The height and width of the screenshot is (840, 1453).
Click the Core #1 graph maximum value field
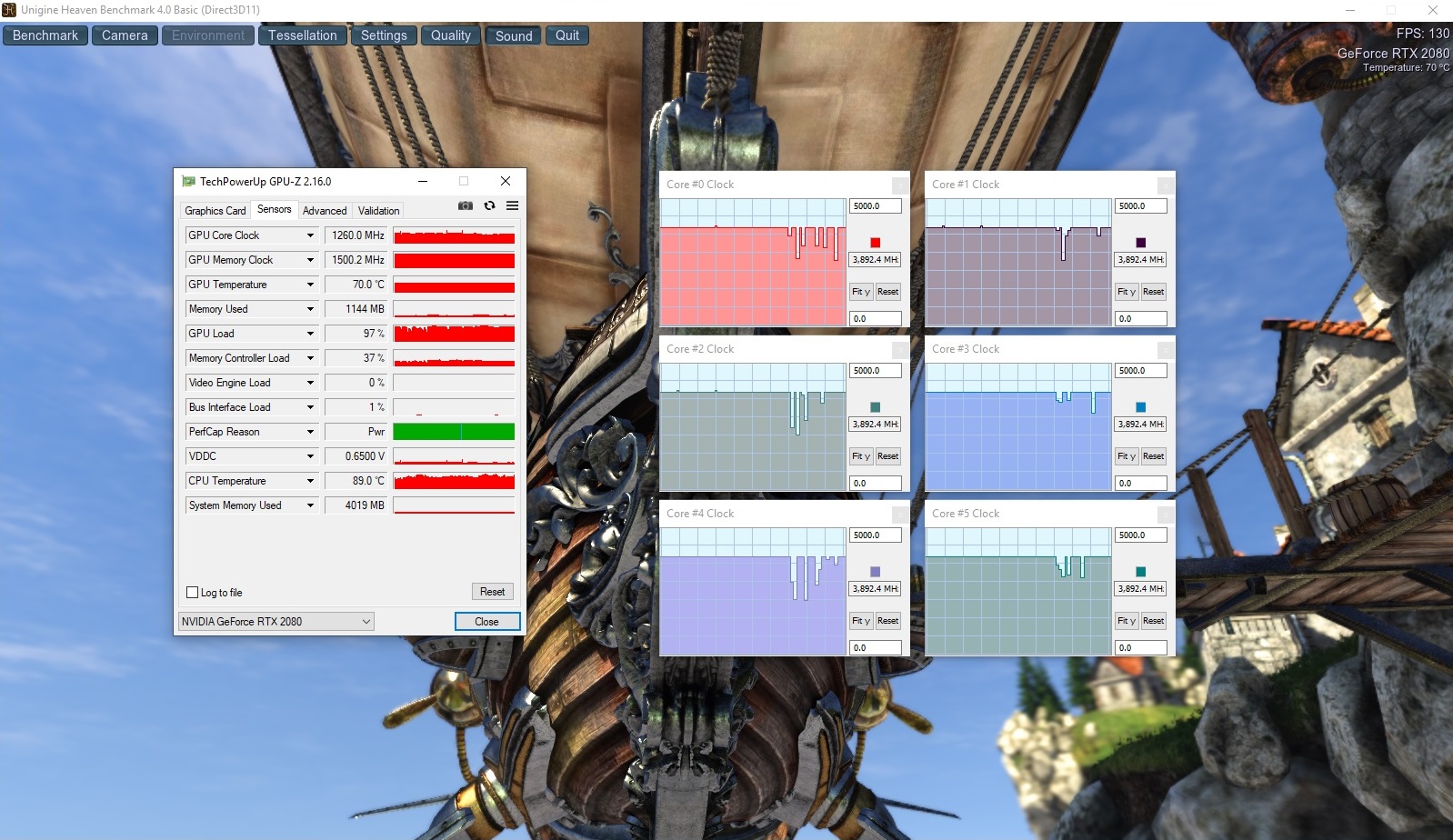pos(1141,206)
